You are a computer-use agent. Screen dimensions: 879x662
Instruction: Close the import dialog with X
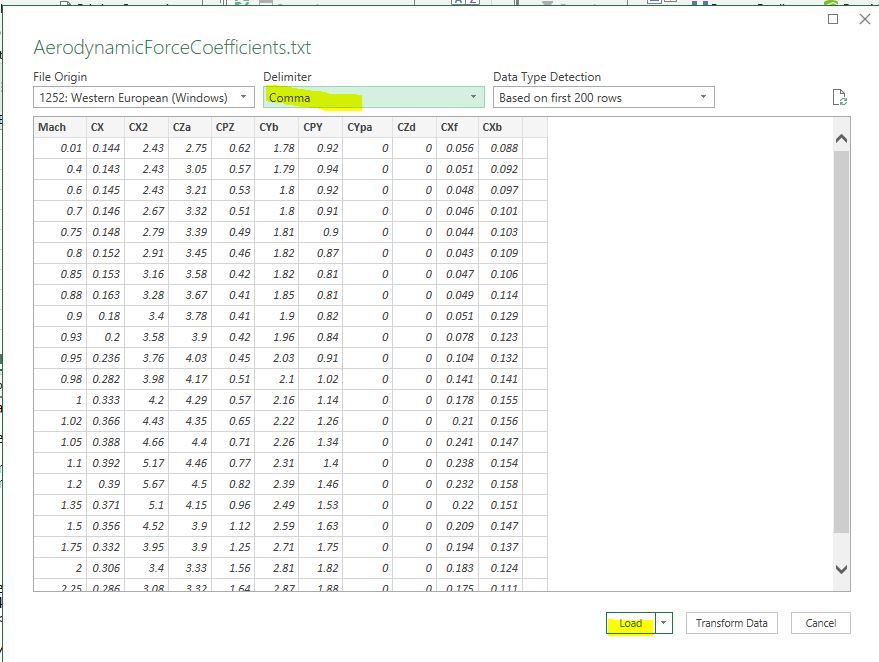point(865,19)
